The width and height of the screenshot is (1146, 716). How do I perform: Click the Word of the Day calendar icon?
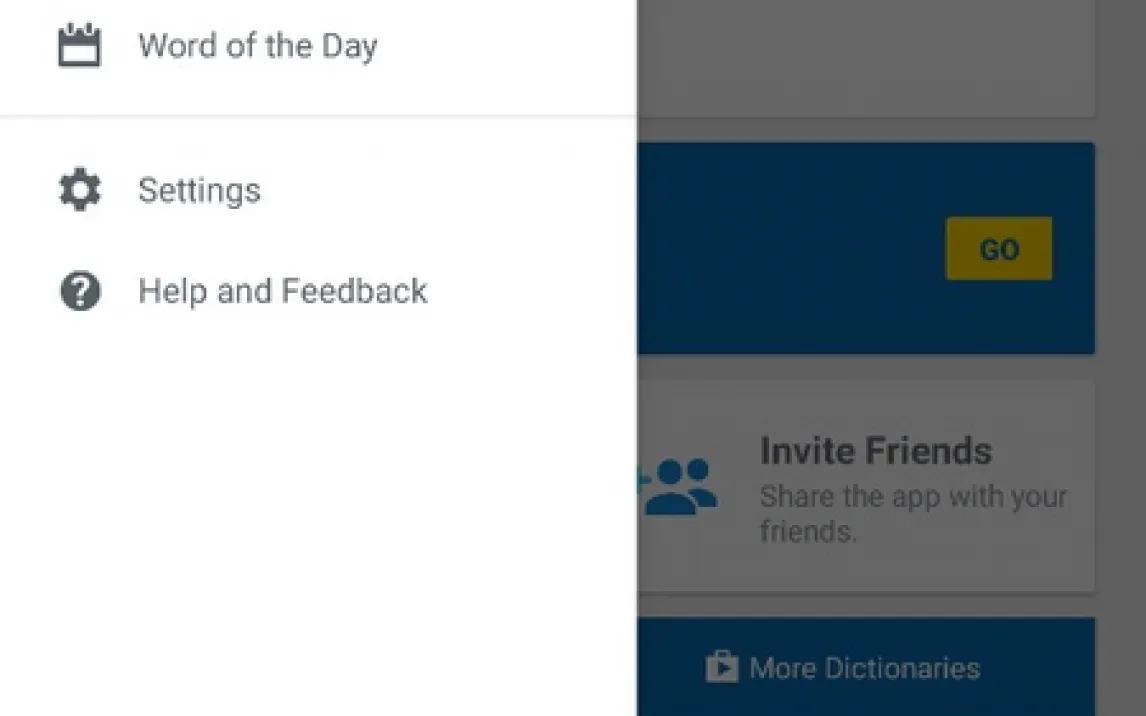[x=79, y=46]
